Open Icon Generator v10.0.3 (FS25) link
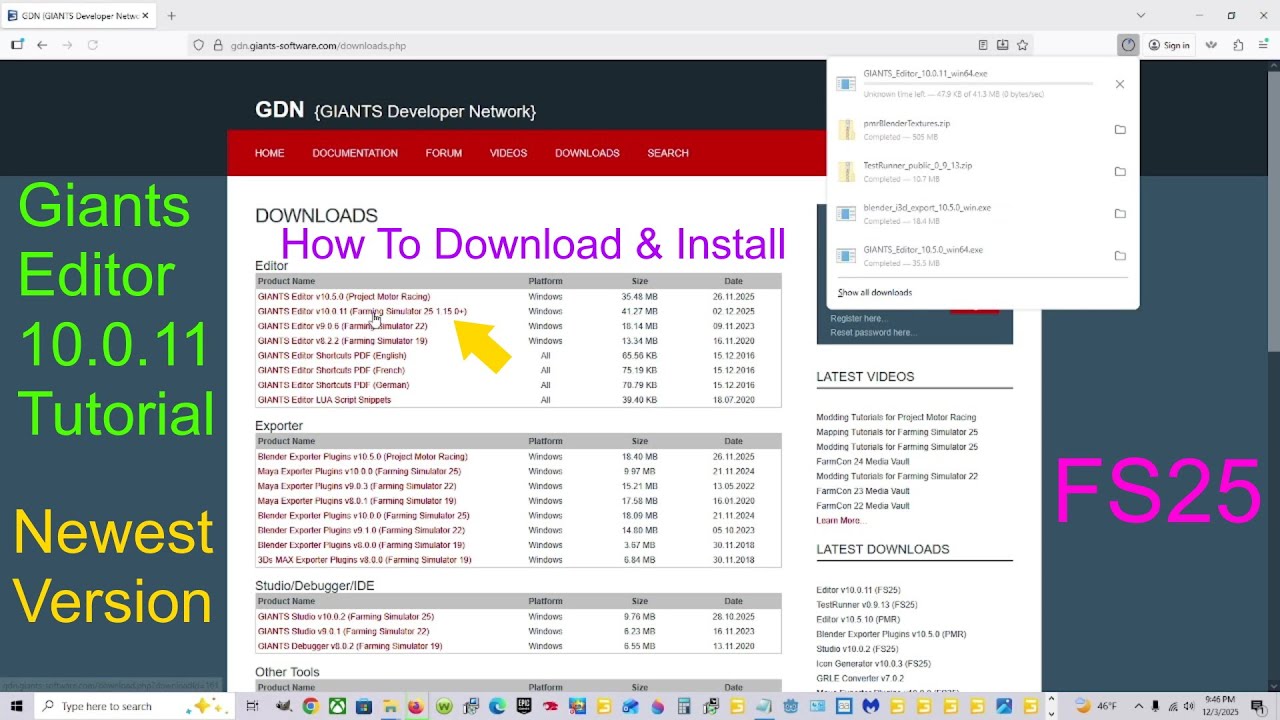1280x720 pixels. 873,663
